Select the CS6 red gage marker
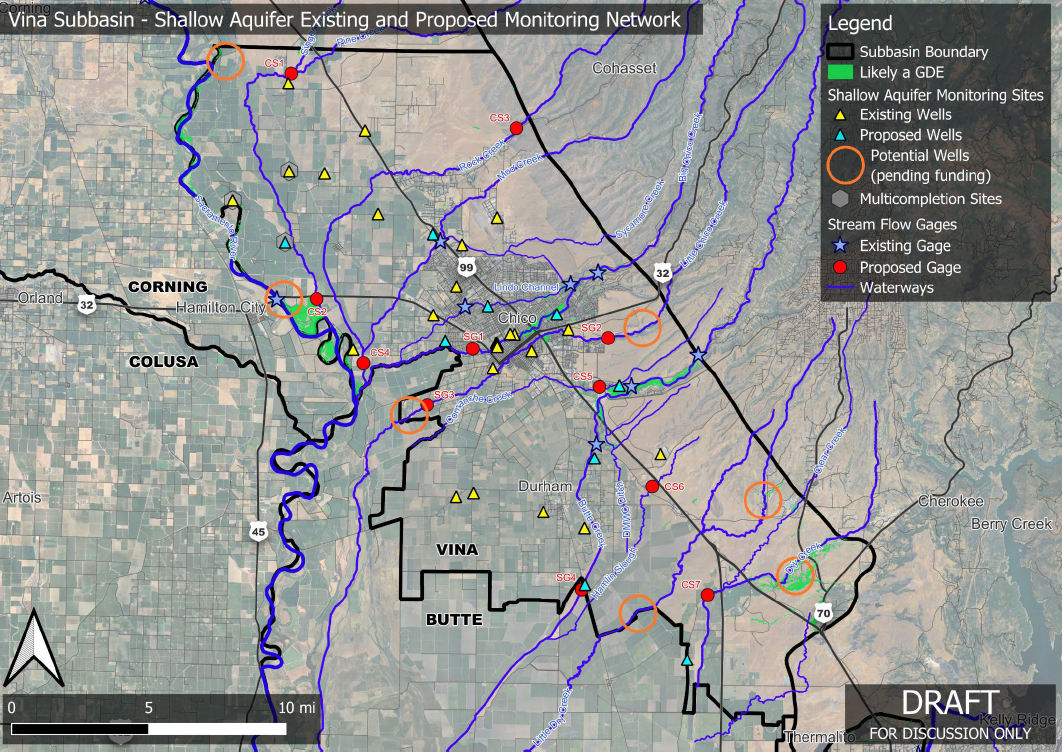 [x=652, y=486]
